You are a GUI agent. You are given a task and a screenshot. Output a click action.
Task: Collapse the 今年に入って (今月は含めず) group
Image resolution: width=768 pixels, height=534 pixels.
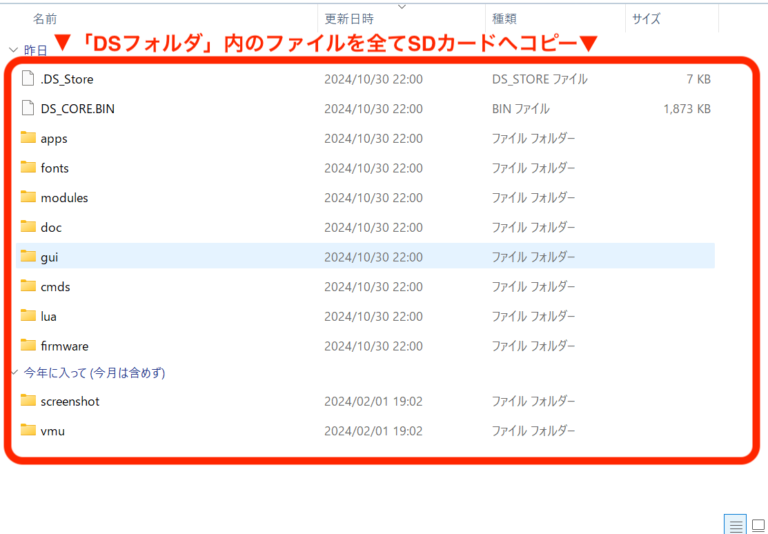click(12, 373)
